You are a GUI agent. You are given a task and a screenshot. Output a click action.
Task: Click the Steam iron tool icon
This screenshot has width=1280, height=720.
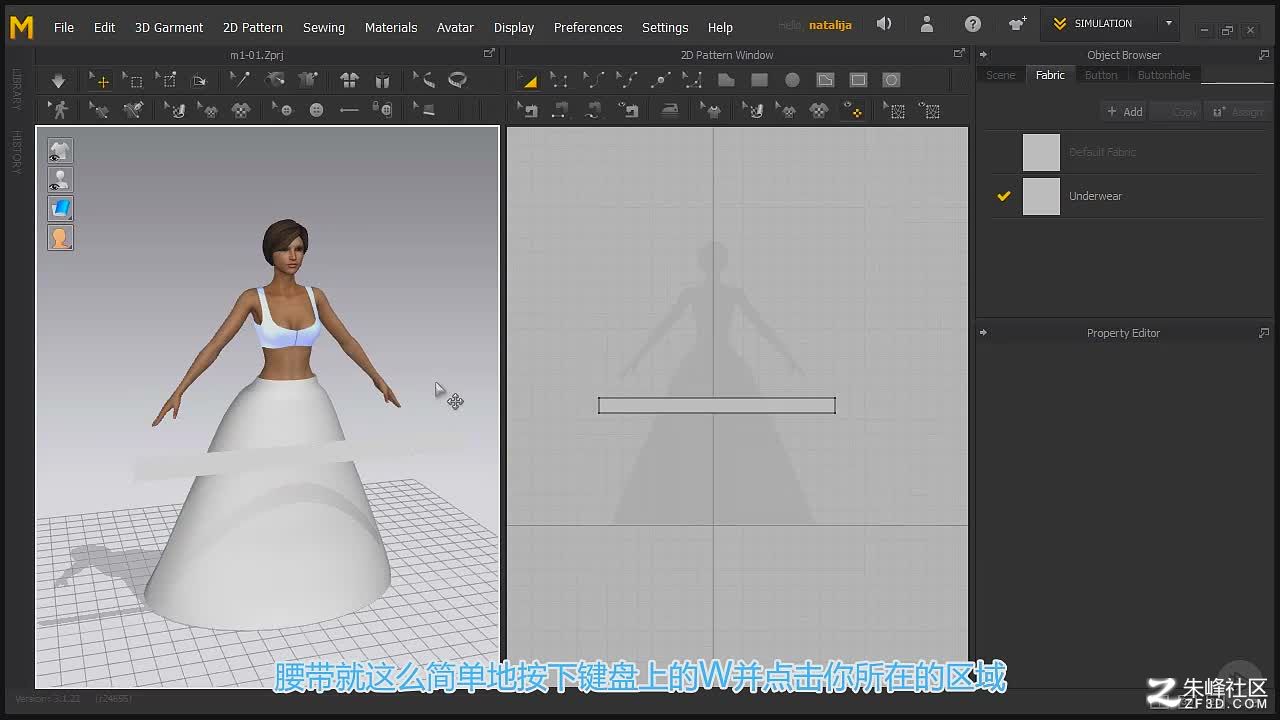(670, 110)
